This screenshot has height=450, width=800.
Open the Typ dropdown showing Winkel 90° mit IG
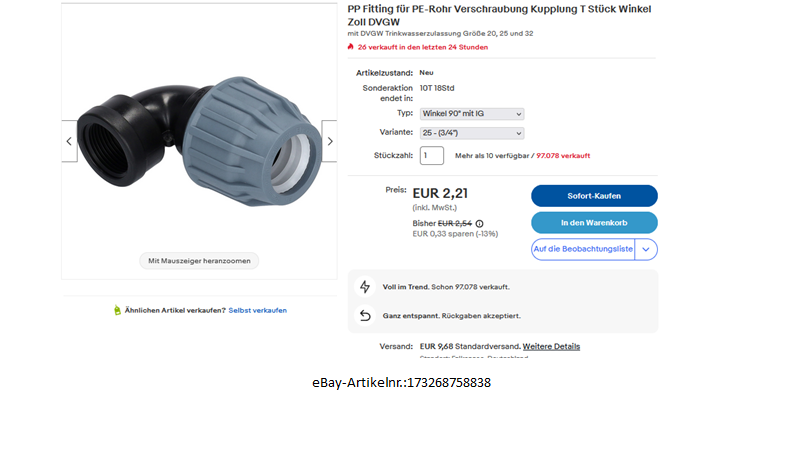click(472, 114)
